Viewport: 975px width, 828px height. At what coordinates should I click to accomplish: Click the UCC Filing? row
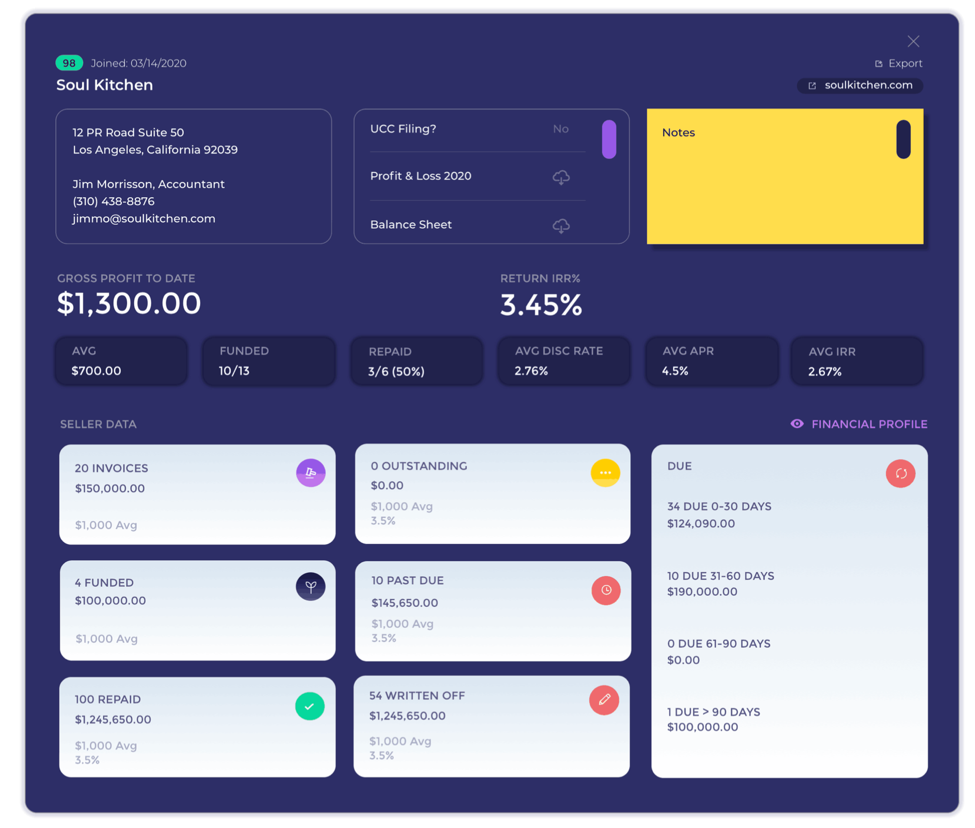pyautogui.click(x=478, y=129)
